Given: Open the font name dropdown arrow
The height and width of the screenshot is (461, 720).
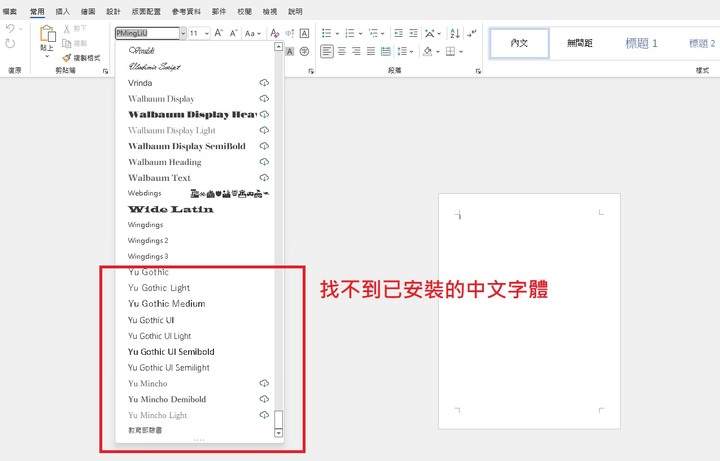Looking at the screenshot, I should [183, 33].
